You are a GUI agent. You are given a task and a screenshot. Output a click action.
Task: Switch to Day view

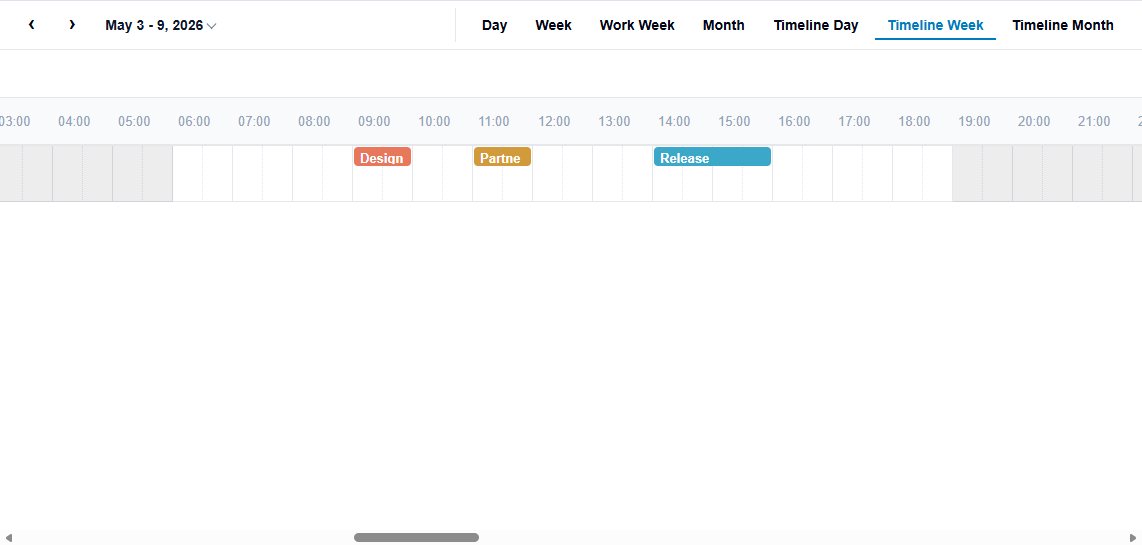click(x=495, y=26)
